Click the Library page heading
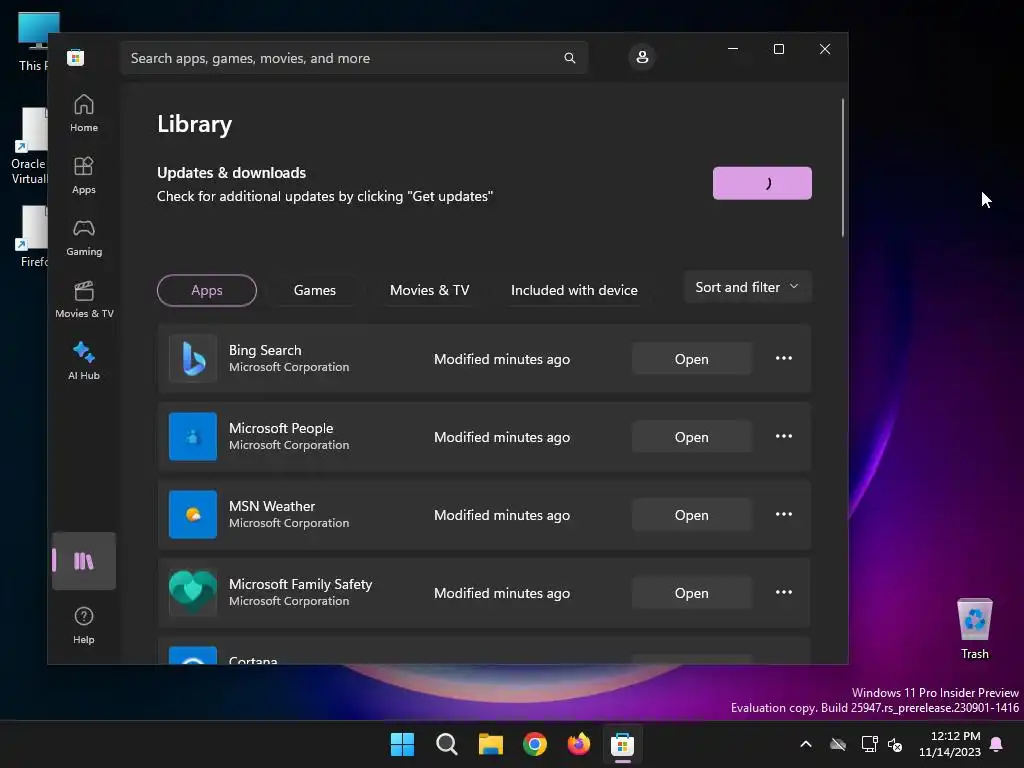The height and width of the screenshot is (768, 1024). [195, 124]
